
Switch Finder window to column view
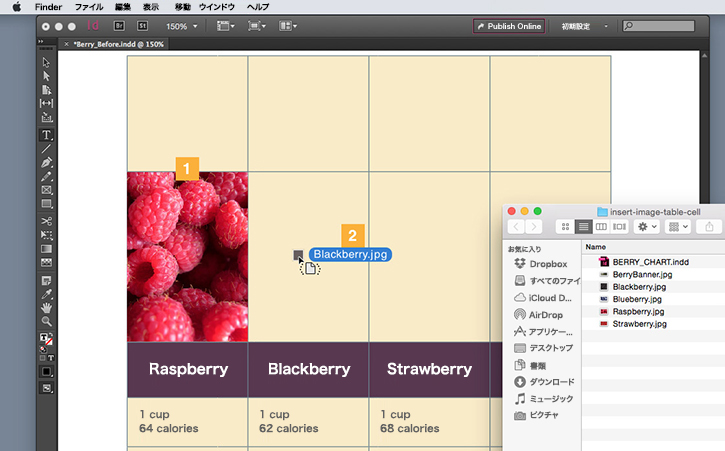[x=601, y=227]
